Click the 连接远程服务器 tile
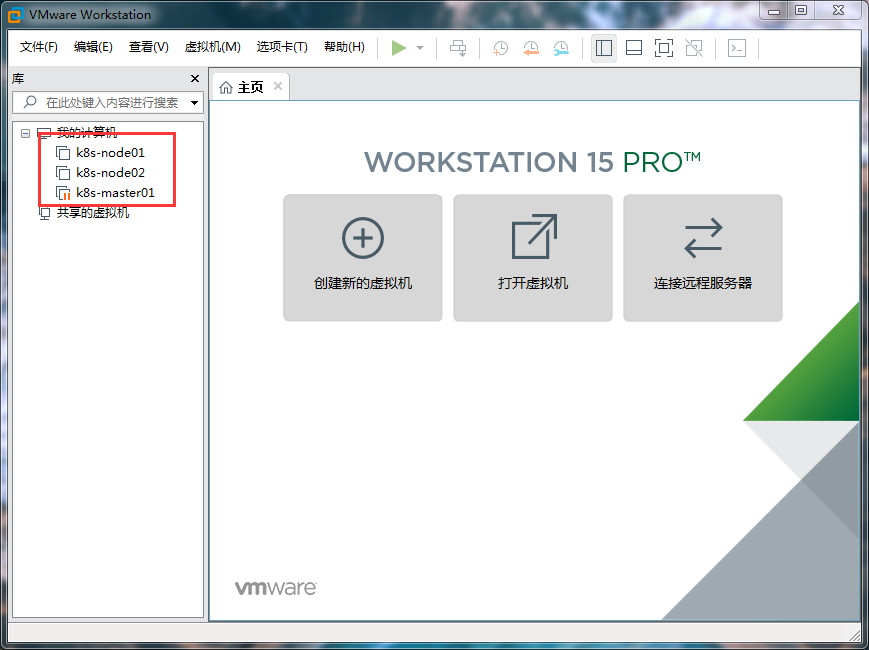 coord(703,258)
